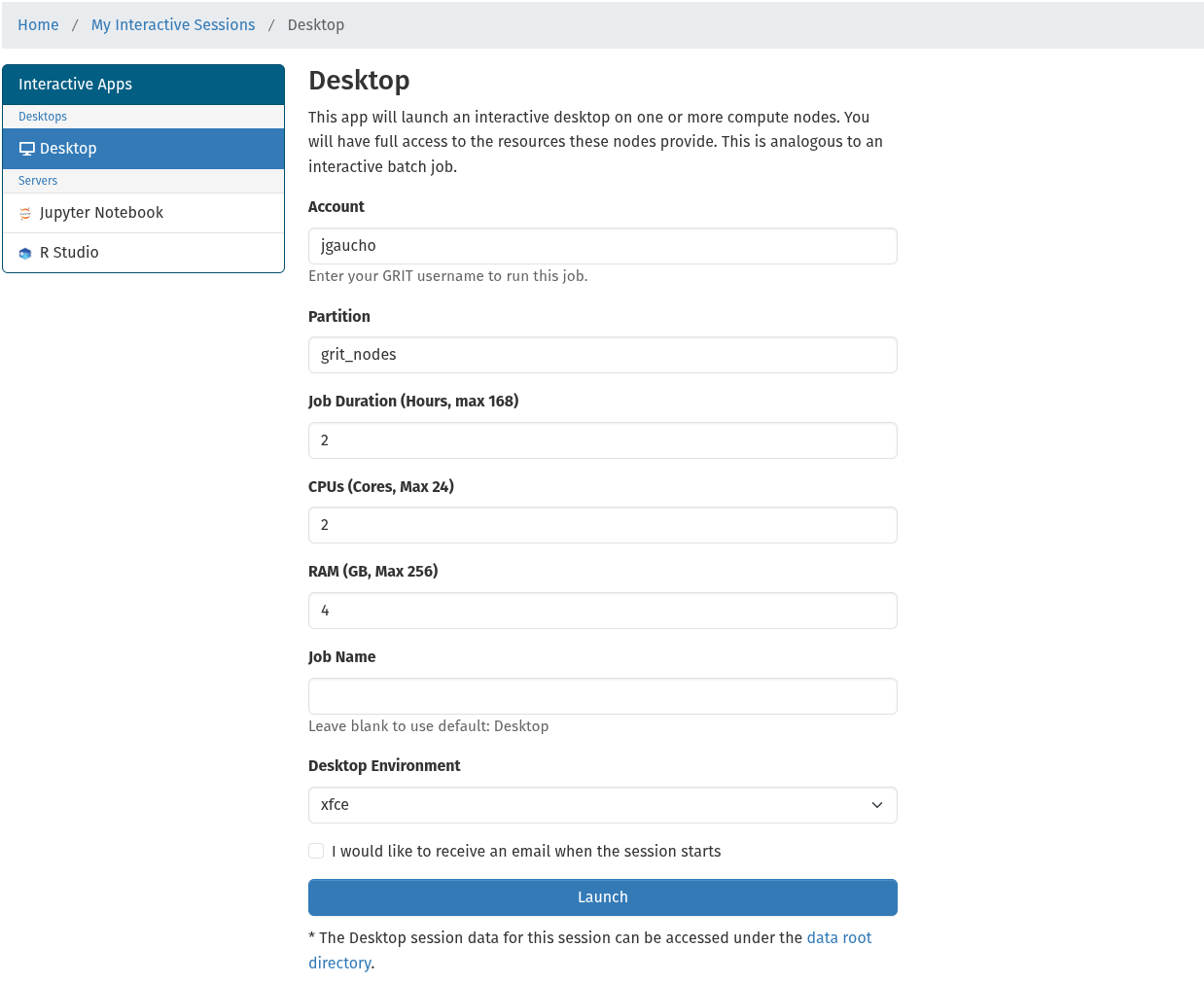Select the Desktop sidebar item
Screen dimensions: 1204x983
pyautogui.click(x=68, y=149)
